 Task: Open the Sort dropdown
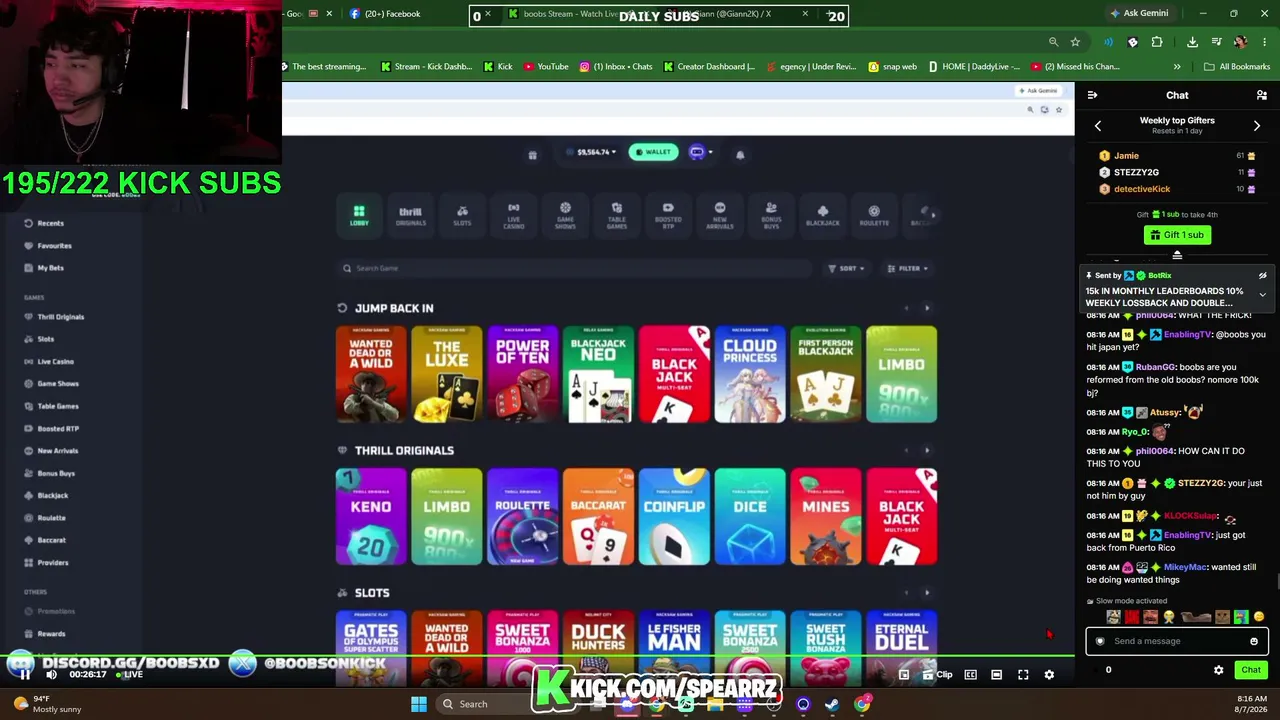tap(846, 268)
